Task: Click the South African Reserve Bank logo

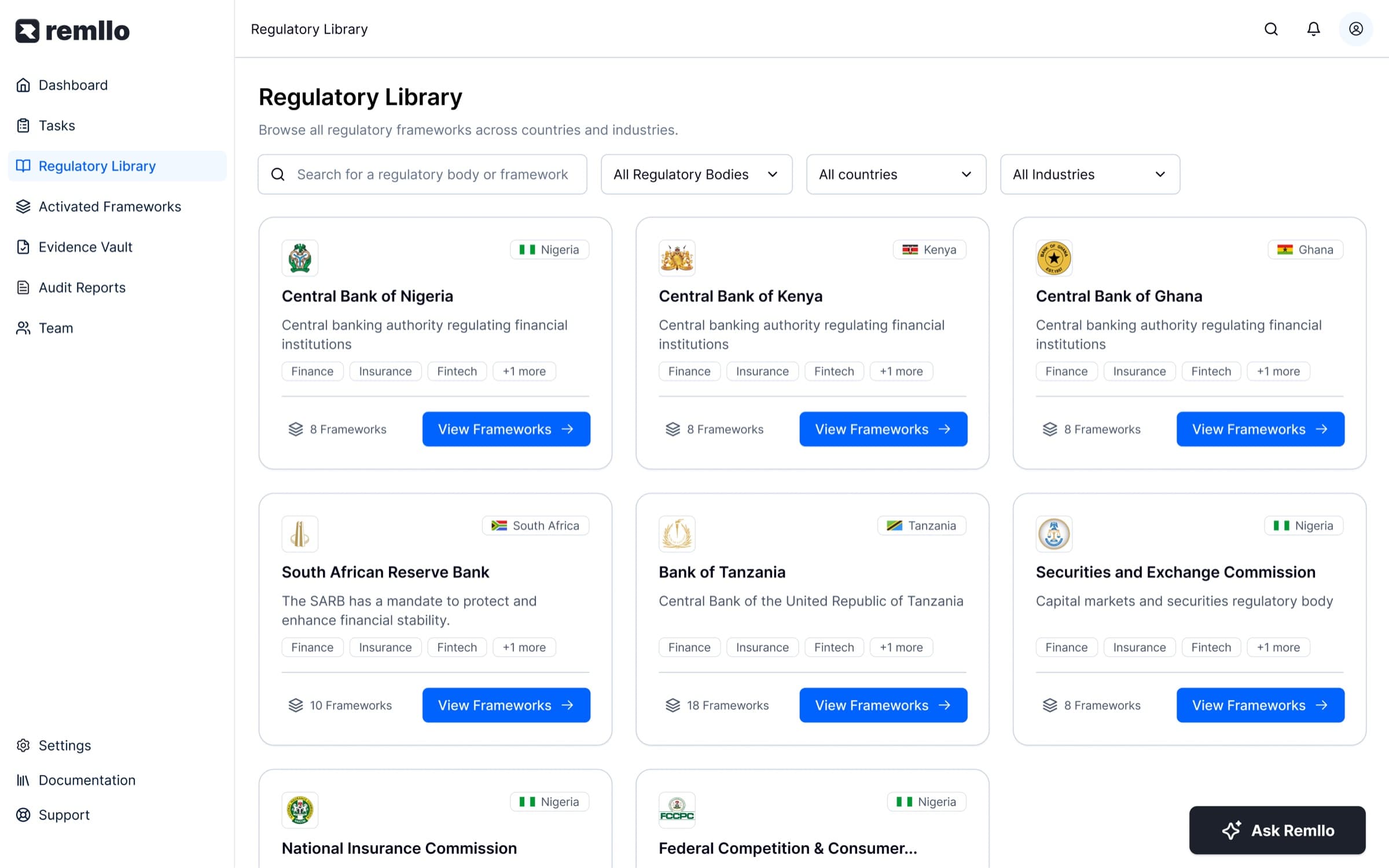Action: click(300, 534)
